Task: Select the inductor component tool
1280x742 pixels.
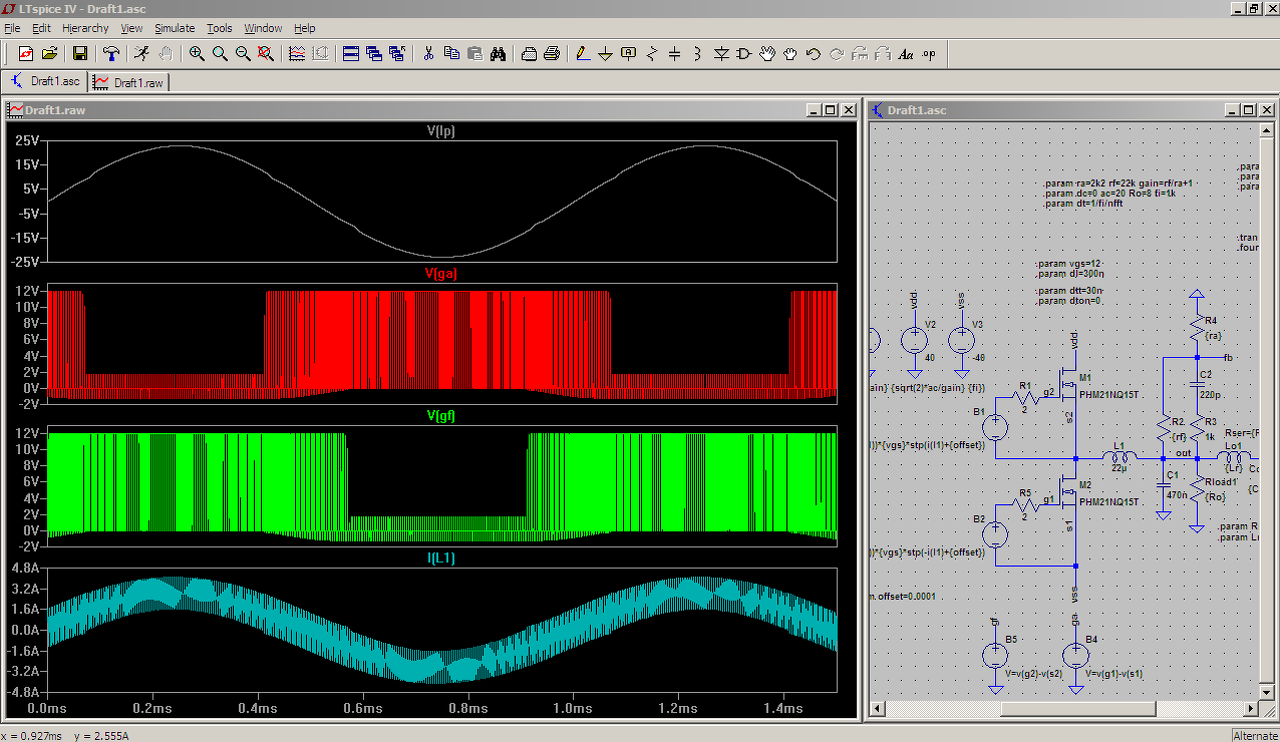Action: coord(697,54)
